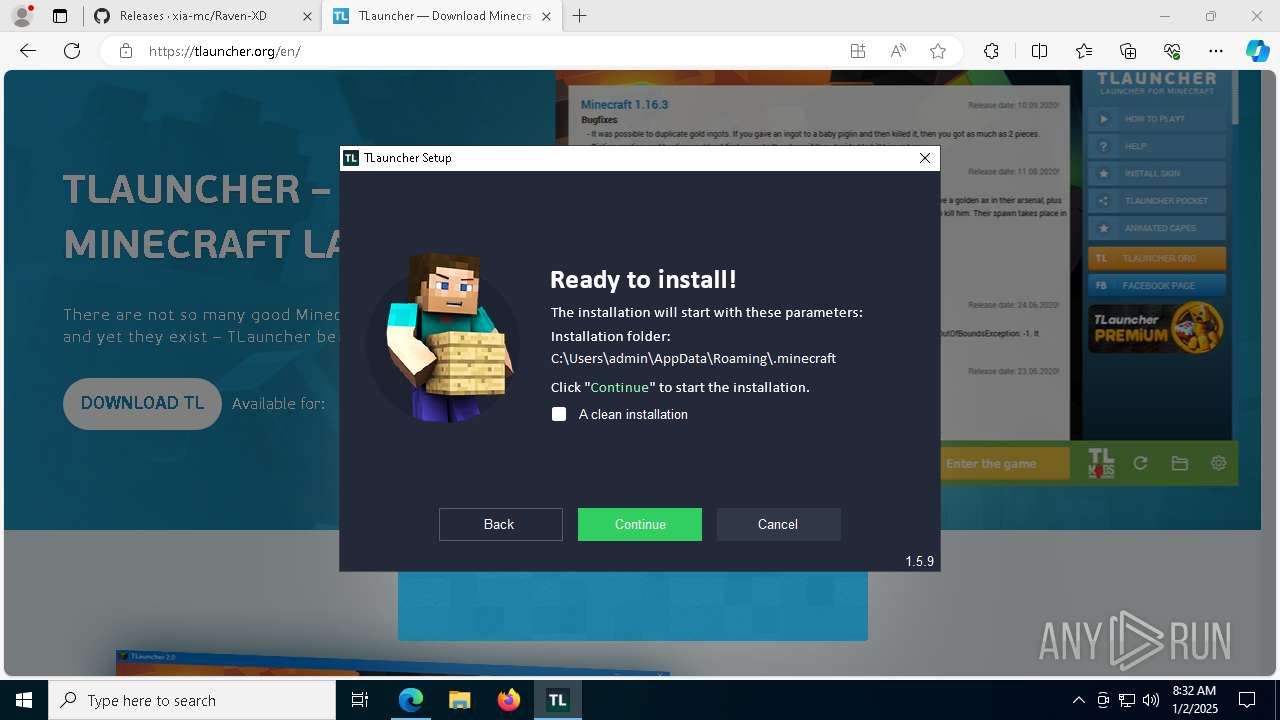Viewport: 1280px width, 720px height.
Task: Click the TL Mods icon
Action: 1101,463
